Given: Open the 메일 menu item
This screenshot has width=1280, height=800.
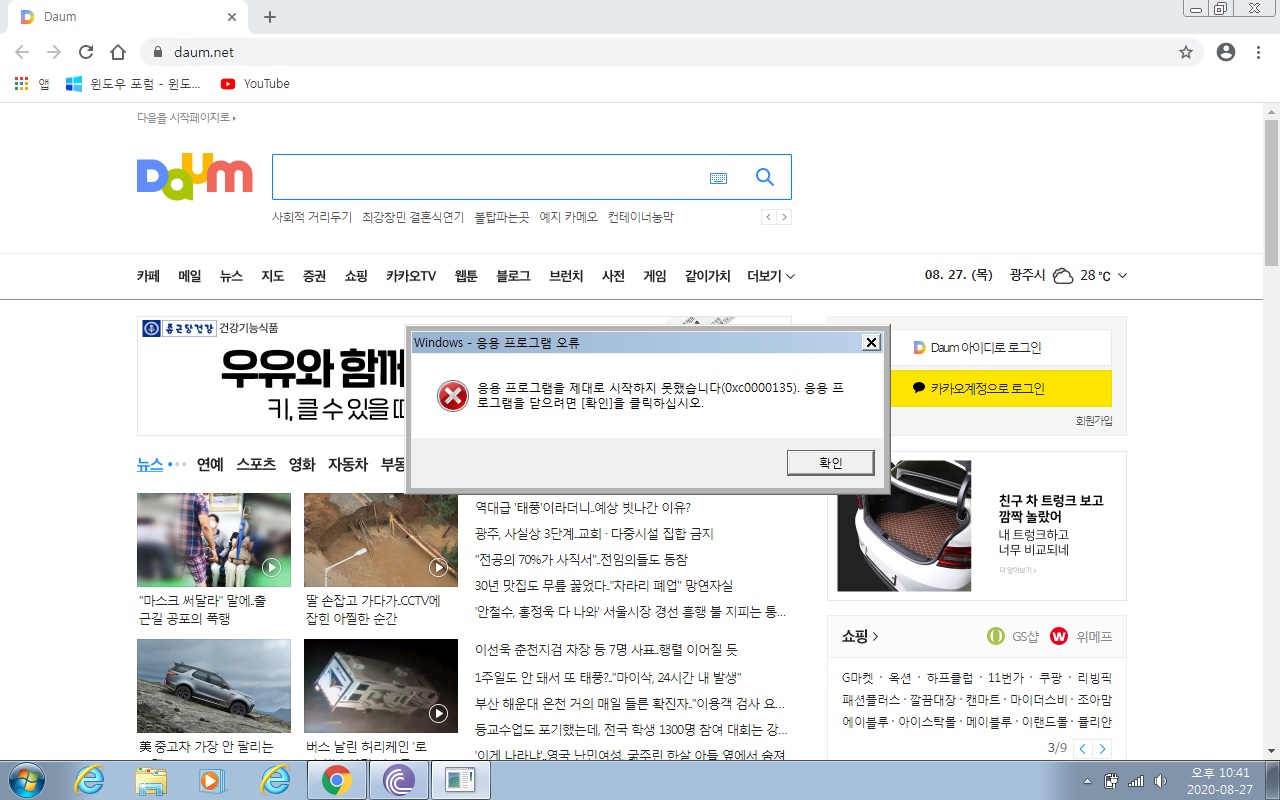Looking at the screenshot, I should tap(190, 276).
